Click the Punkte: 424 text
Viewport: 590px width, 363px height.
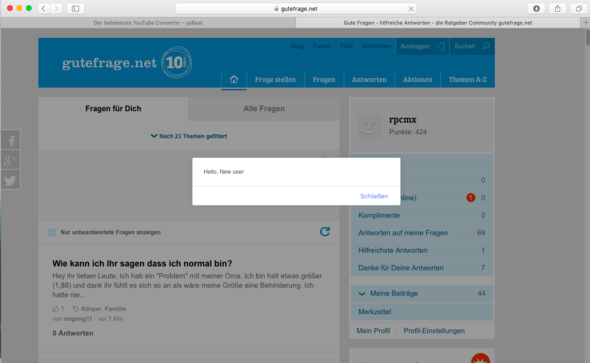point(408,132)
